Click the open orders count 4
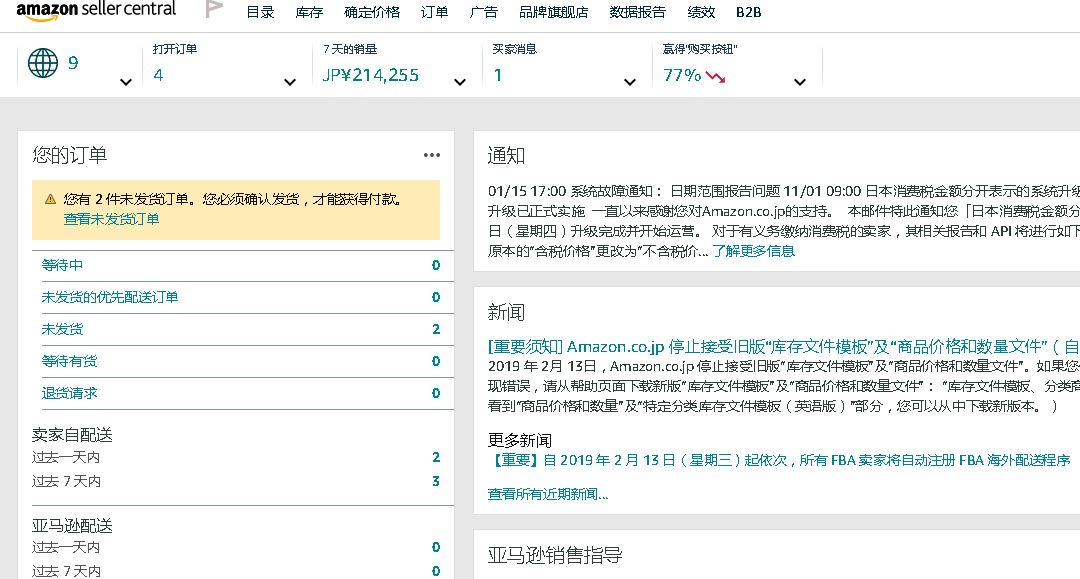The width and height of the screenshot is (1080, 579). (158, 75)
